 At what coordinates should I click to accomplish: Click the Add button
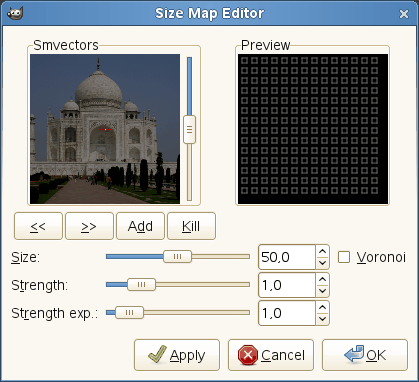140,226
